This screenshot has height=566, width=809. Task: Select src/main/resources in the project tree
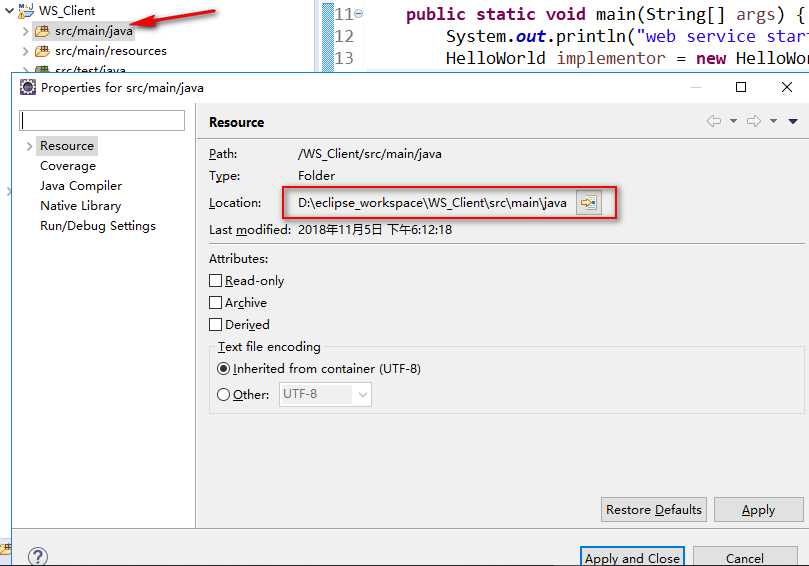point(110,51)
